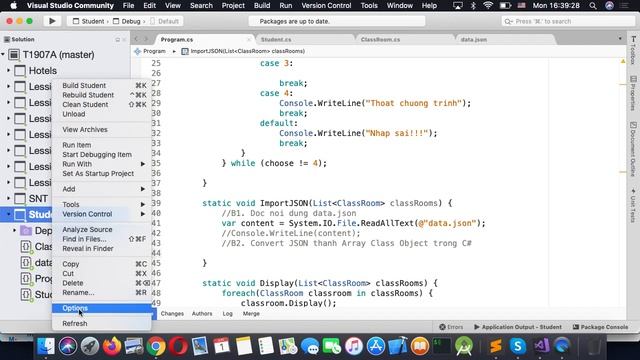Click the Program breadcrumb item
Viewport: 640px width, 360px height.
coord(150,51)
